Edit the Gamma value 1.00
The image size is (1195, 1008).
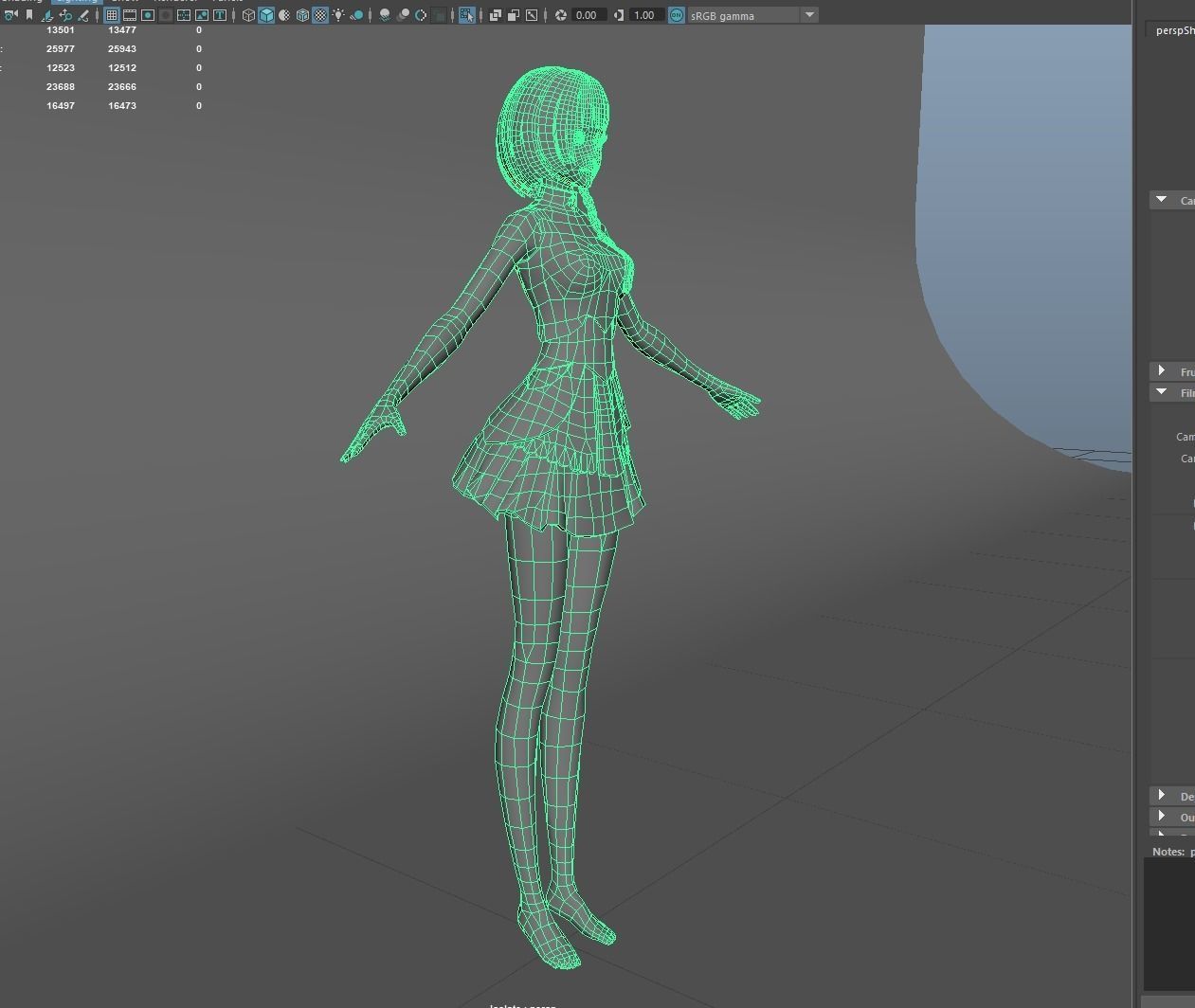click(x=646, y=15)
